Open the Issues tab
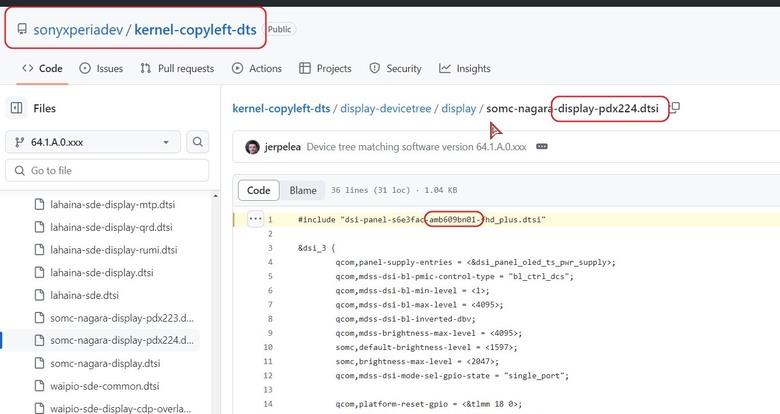This screenshot has width=780, height=414. (101, 69)
